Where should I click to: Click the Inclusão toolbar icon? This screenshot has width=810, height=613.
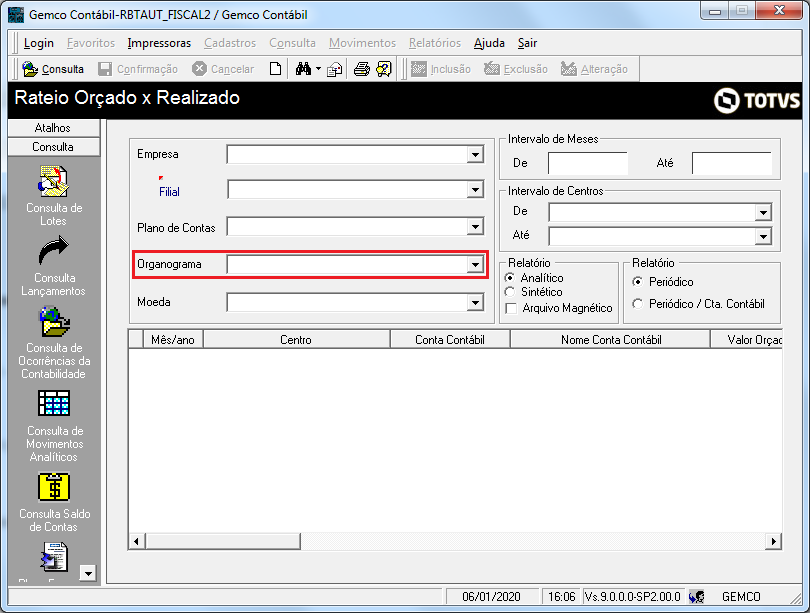click(418, 69)
